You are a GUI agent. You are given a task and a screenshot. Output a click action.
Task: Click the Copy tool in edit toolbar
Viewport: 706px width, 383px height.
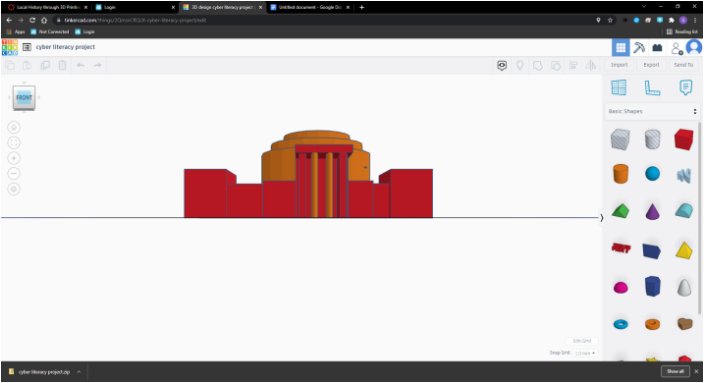[x=10, y=66]
